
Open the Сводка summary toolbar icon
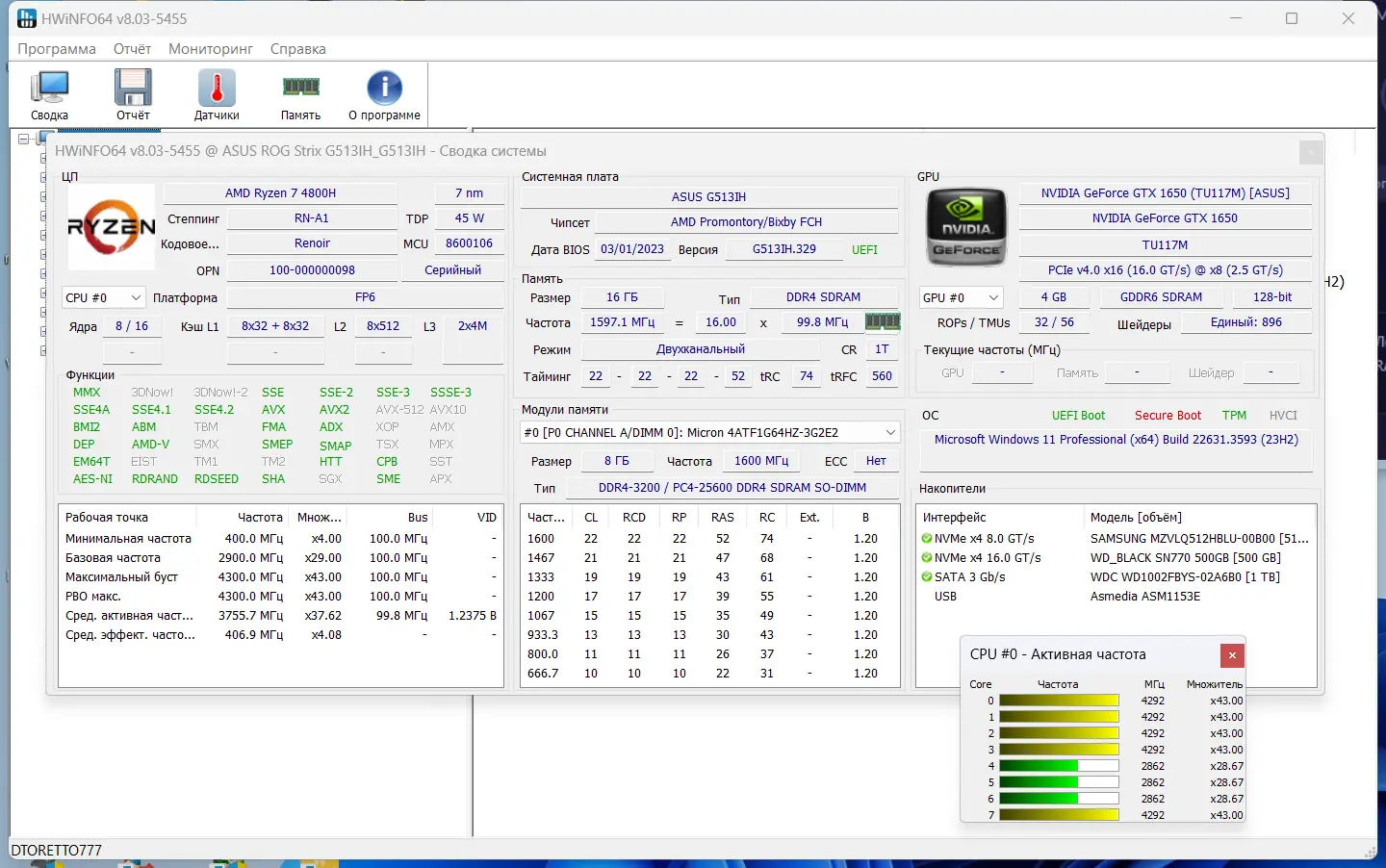pyautogui.click(x=49, y=94)
